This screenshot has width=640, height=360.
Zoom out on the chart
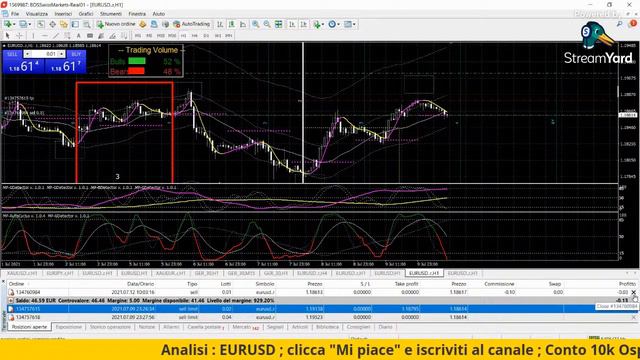pos(267,24)
